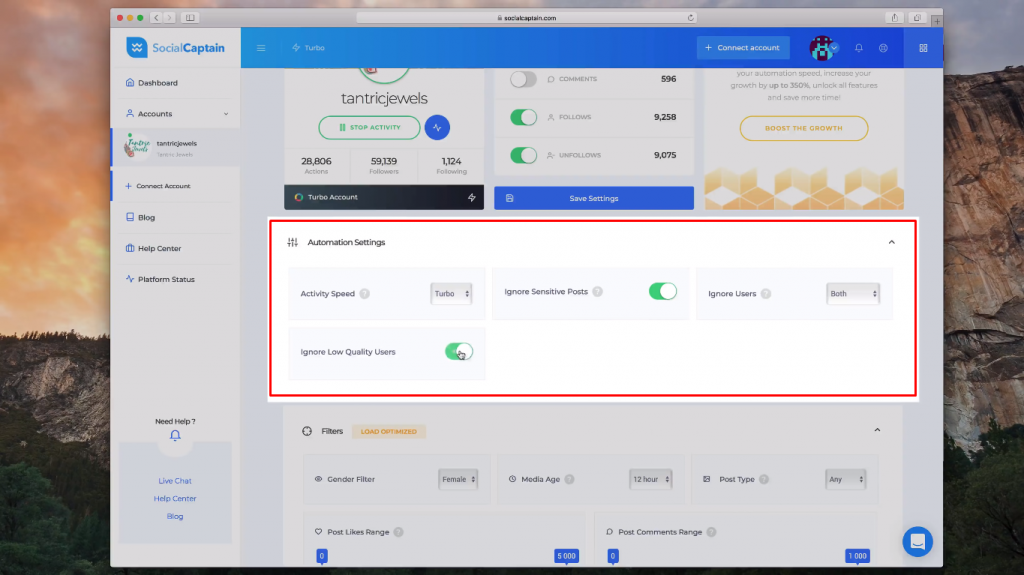Click the Ignore Sensitive Posts help icon

598,291
